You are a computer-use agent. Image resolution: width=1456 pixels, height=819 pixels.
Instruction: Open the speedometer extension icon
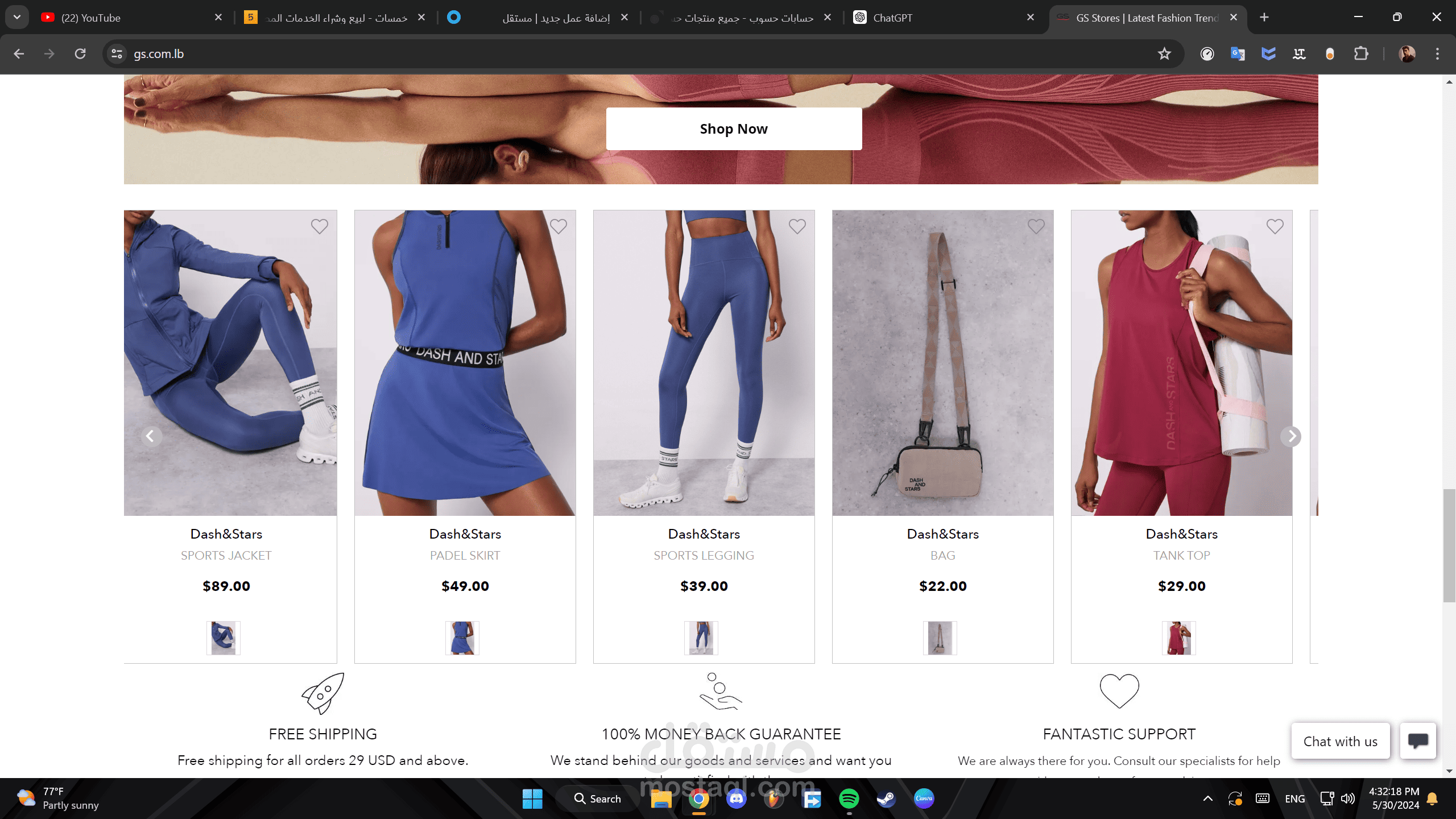click(x=1207, y=54)
